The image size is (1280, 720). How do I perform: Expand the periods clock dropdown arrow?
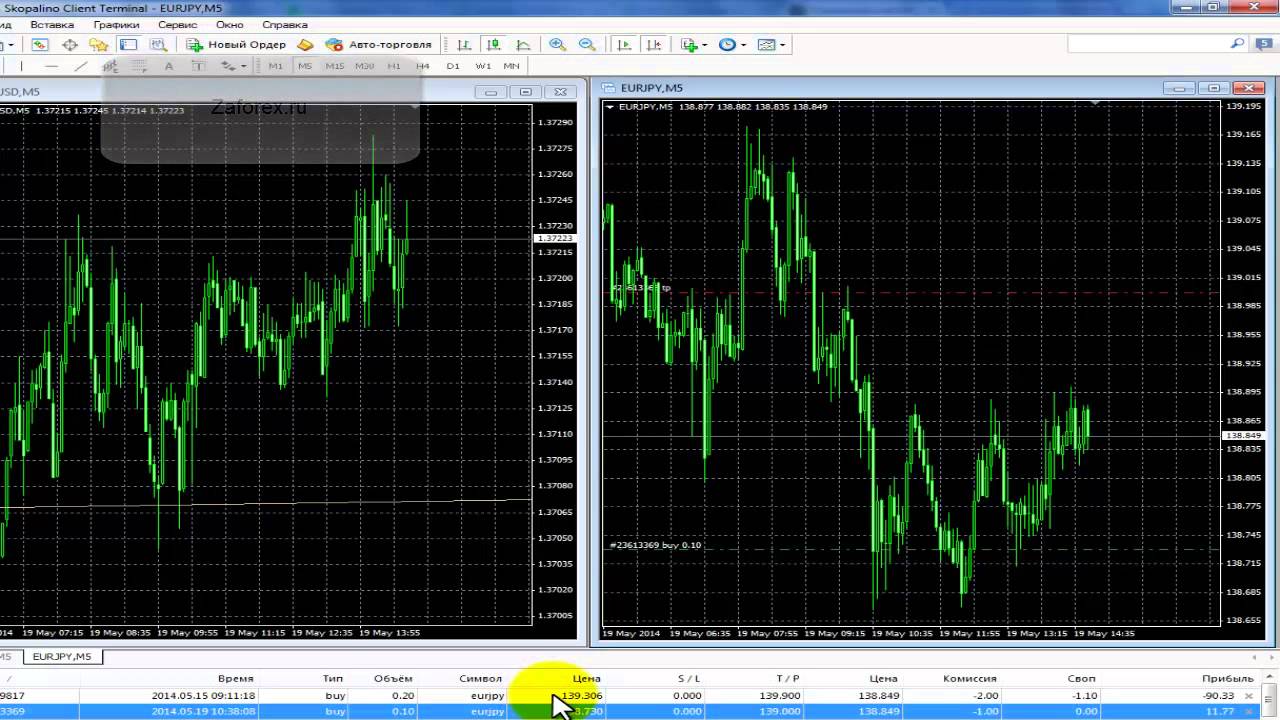(x=743, y=45)
